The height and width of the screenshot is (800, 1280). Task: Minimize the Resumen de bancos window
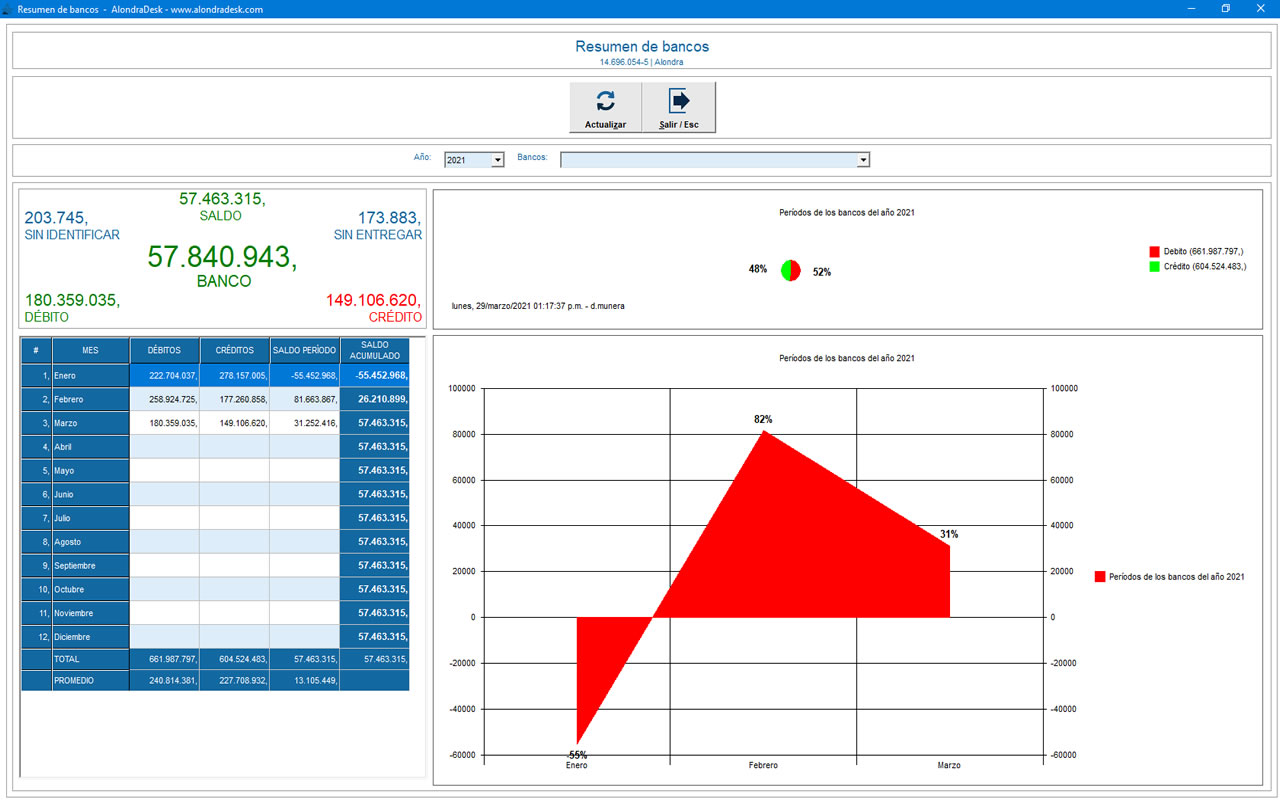1191,8
